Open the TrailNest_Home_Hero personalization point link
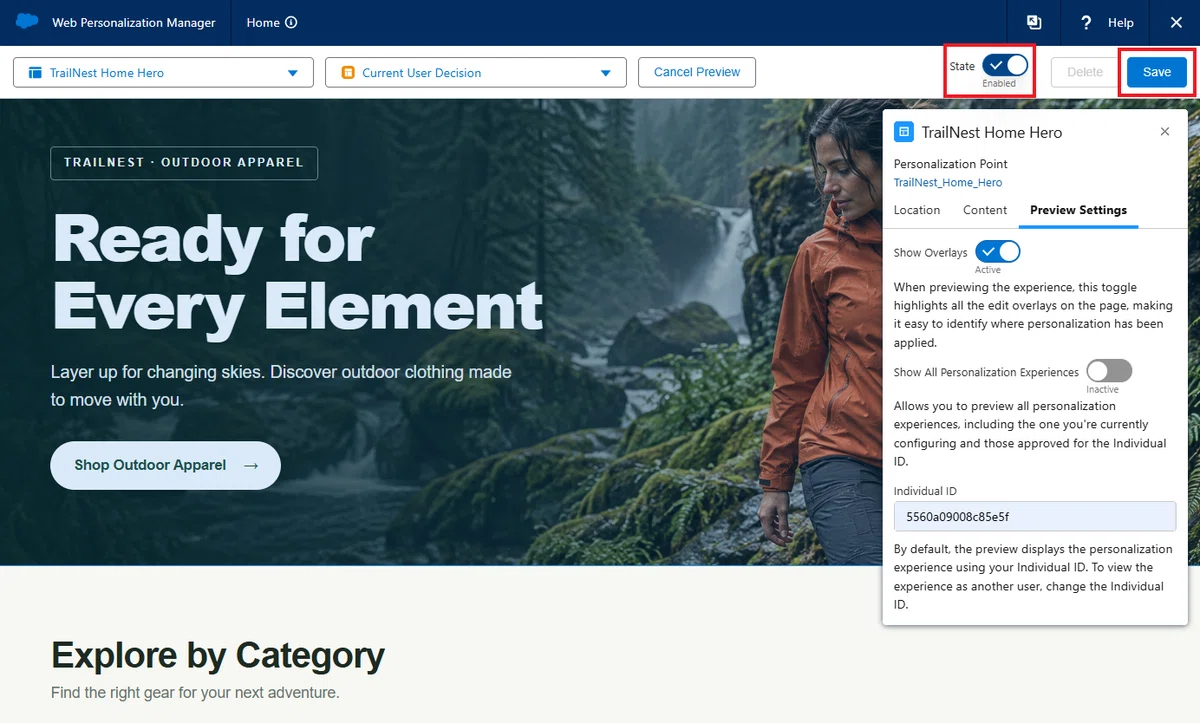 click(x=948, y=183)
